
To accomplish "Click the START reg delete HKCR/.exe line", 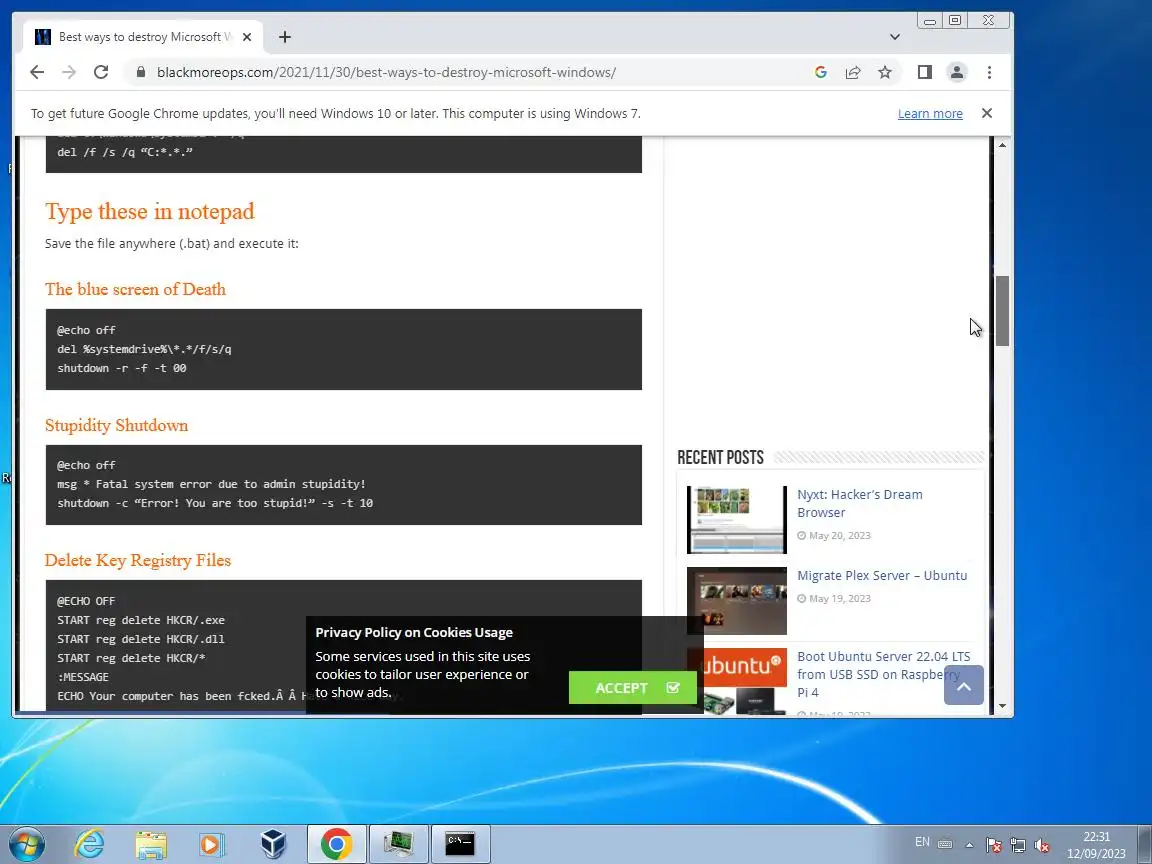I will (x=141, y=620).
